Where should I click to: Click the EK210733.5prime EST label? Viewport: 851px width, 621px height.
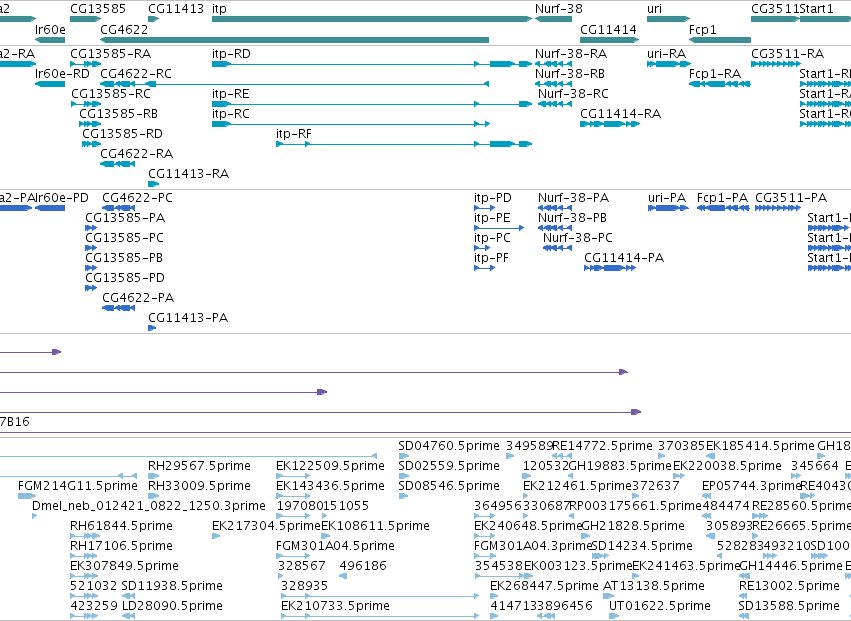(335, 606)
